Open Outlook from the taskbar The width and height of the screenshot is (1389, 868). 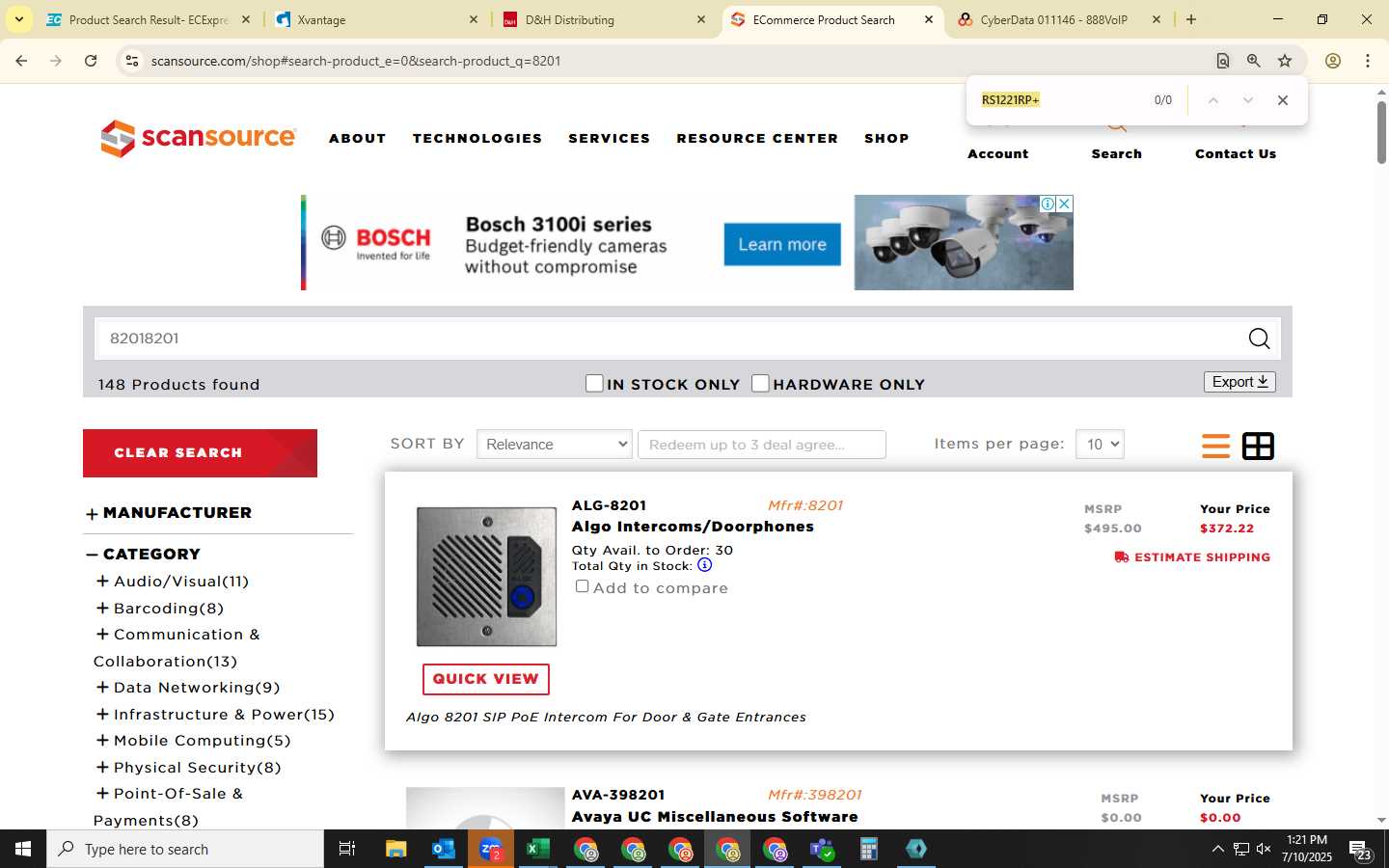[x=443, y=849]
